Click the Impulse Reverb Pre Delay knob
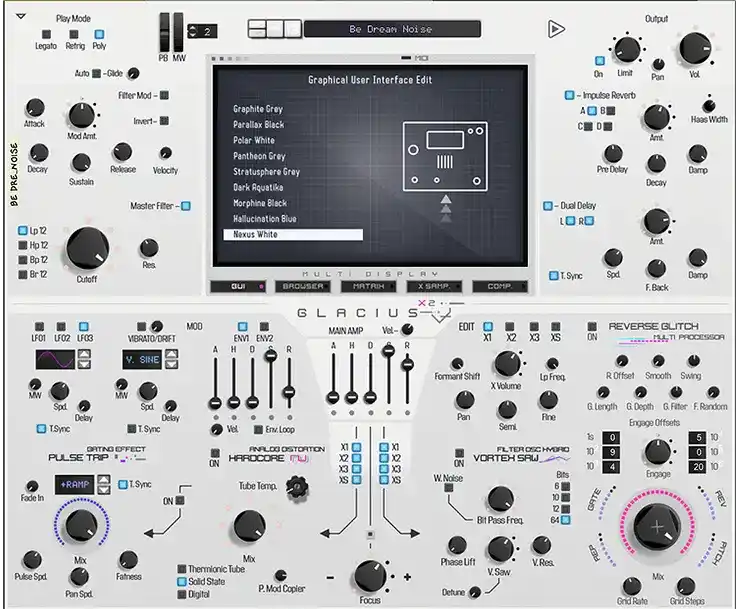This screenshot has width=740, height=609. click(x=613, y=154)
